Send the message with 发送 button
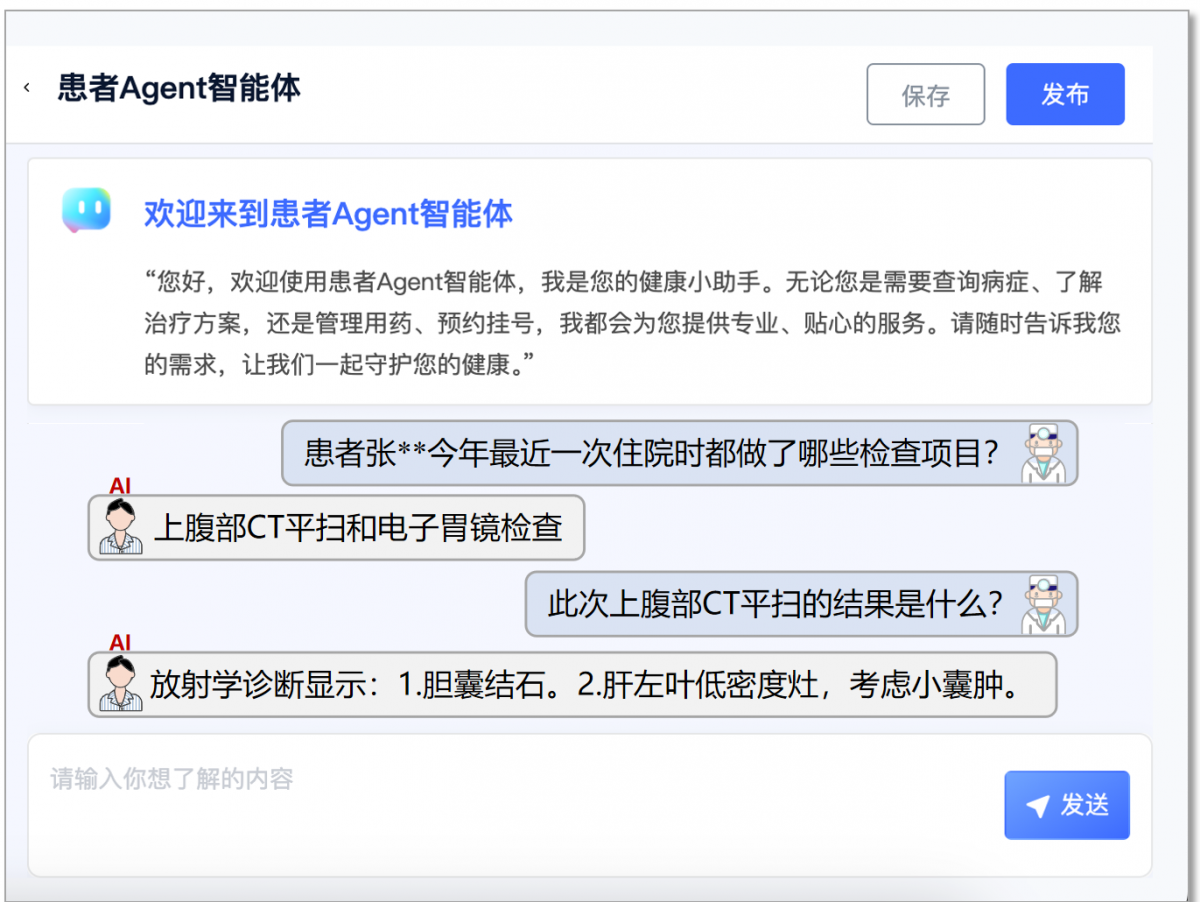This screenshot has height=902, width=1200. pyautogui.click(x=1067, y=805)
